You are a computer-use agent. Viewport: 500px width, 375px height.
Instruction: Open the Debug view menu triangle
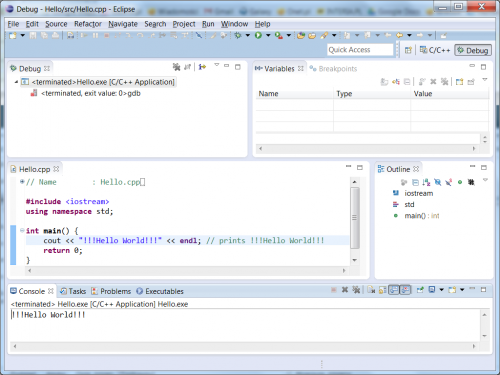coord(217,65)
